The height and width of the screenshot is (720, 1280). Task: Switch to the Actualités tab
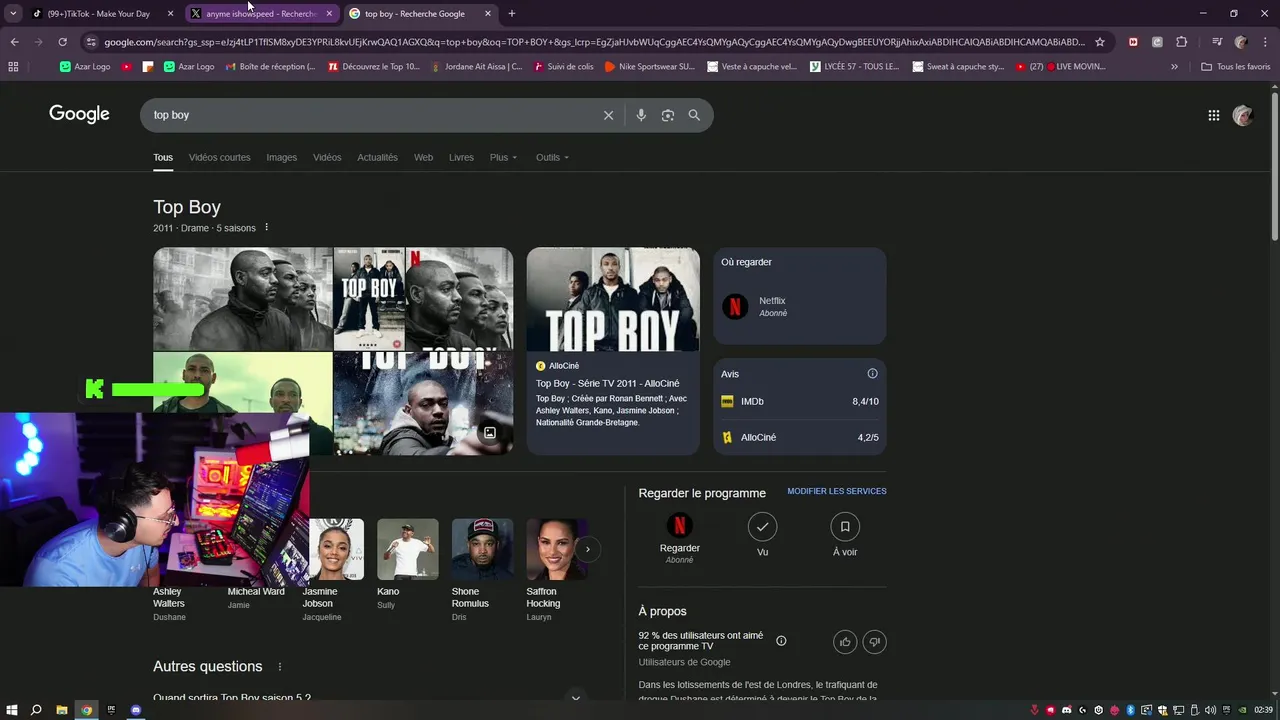click(378, 157)
